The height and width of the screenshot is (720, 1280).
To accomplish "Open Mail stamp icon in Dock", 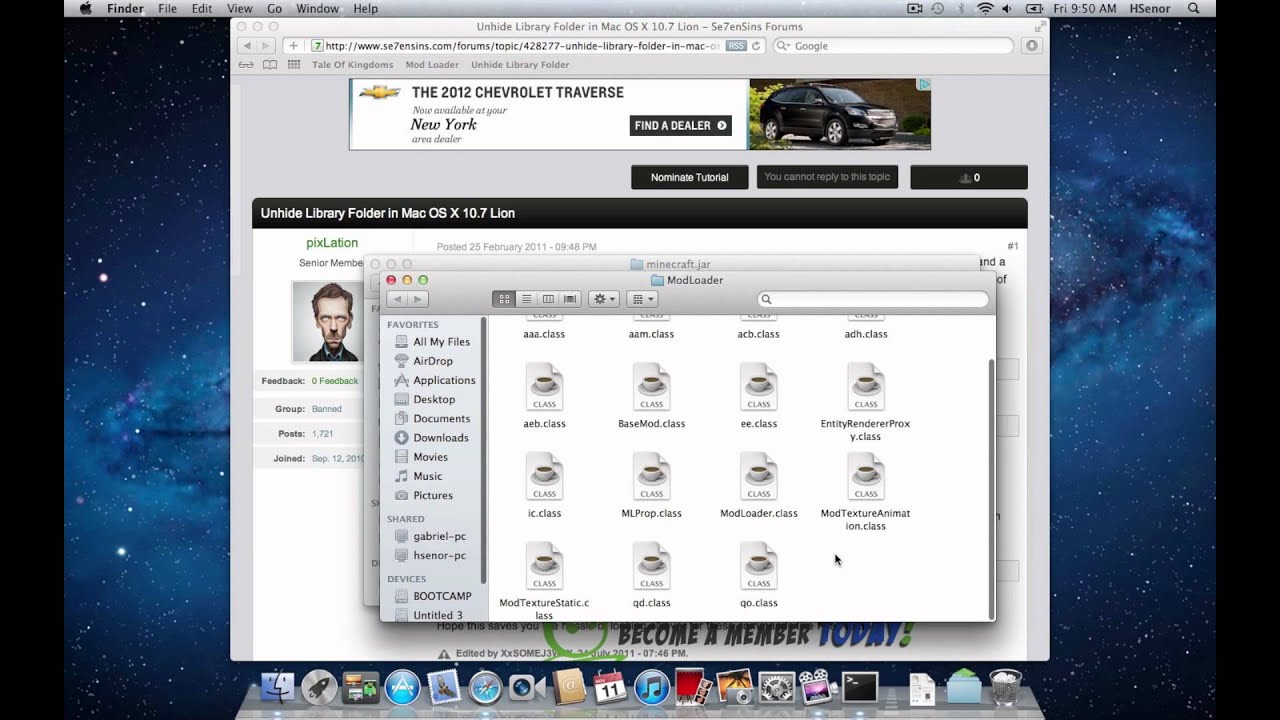I will click(x=443, y=687).
